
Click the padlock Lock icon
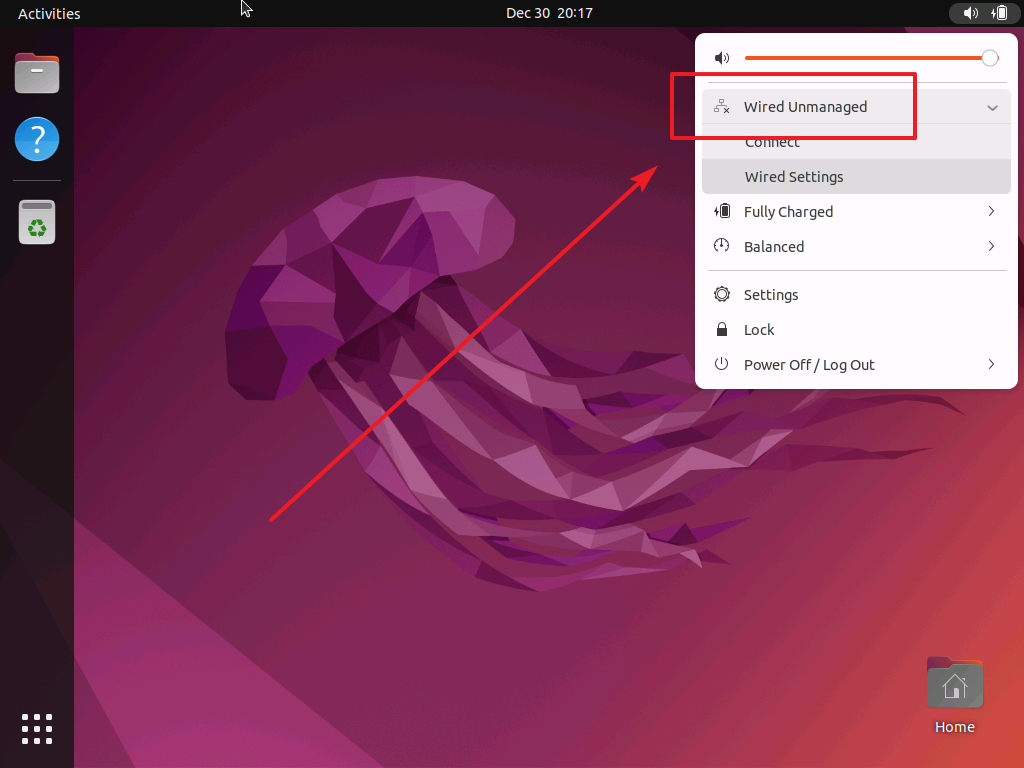[x=722, y=329]
